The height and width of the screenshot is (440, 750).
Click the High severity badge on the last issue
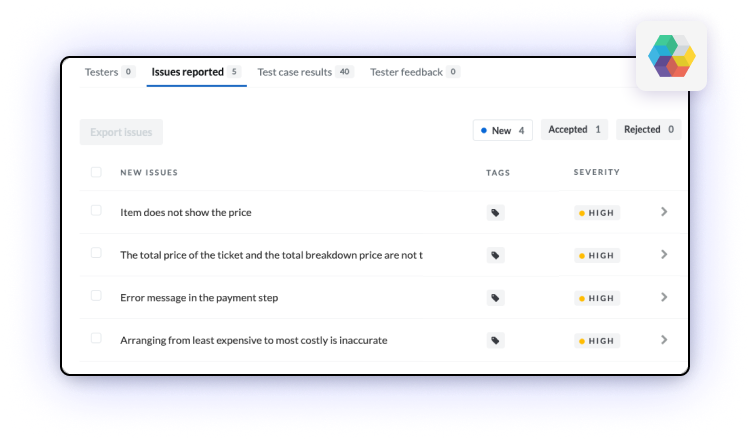click(597, 341)
